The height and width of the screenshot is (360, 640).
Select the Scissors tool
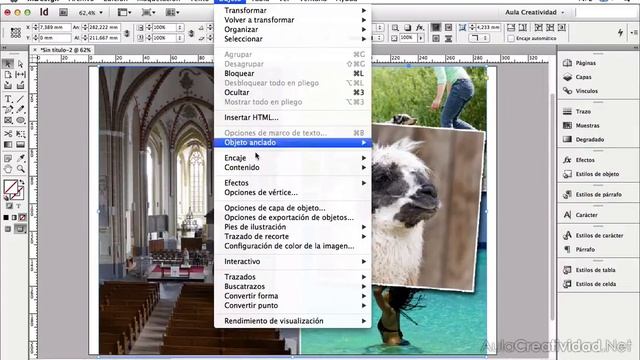8,133
